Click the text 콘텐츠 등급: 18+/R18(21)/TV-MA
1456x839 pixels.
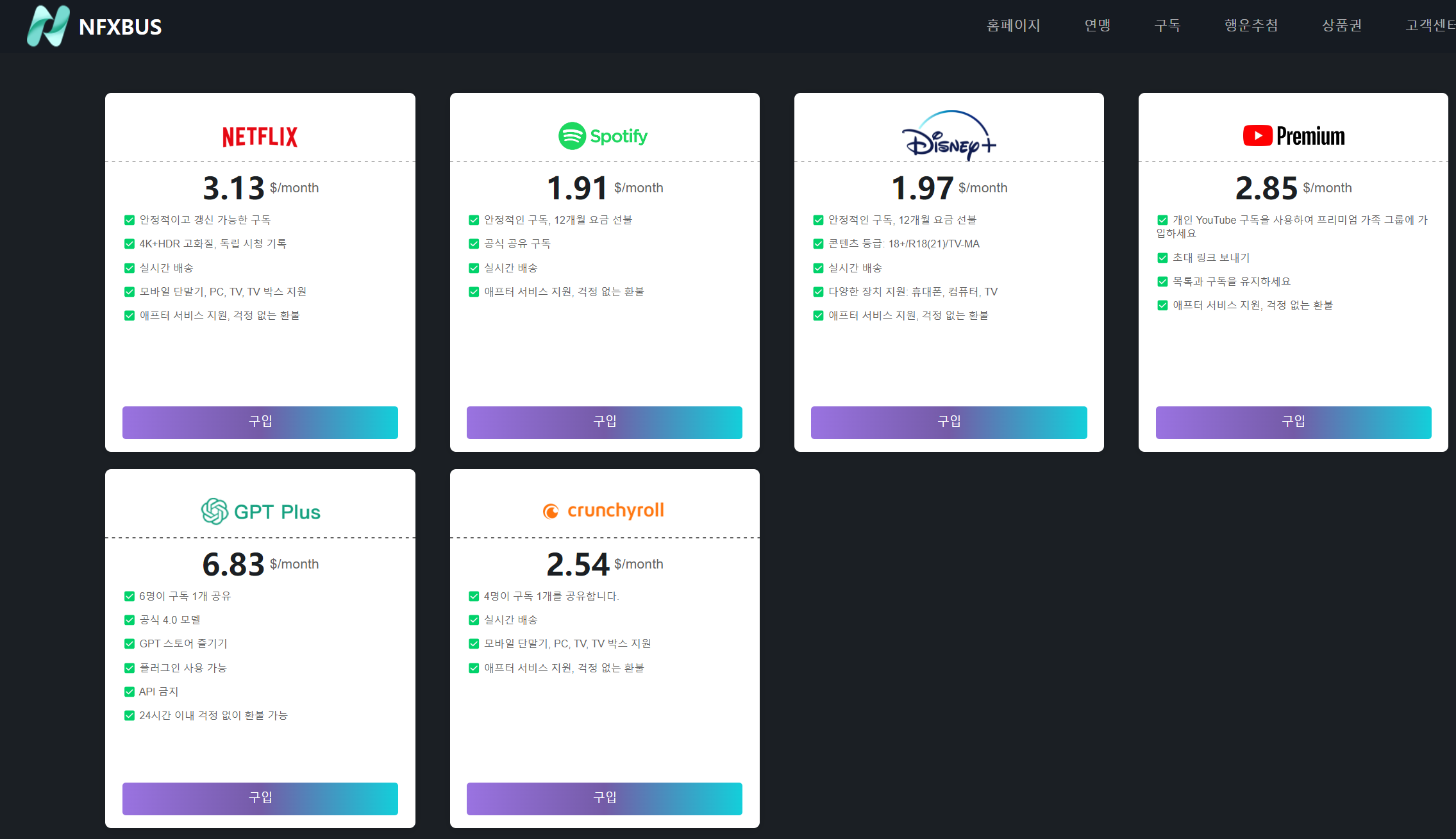(x=904, y=244)
